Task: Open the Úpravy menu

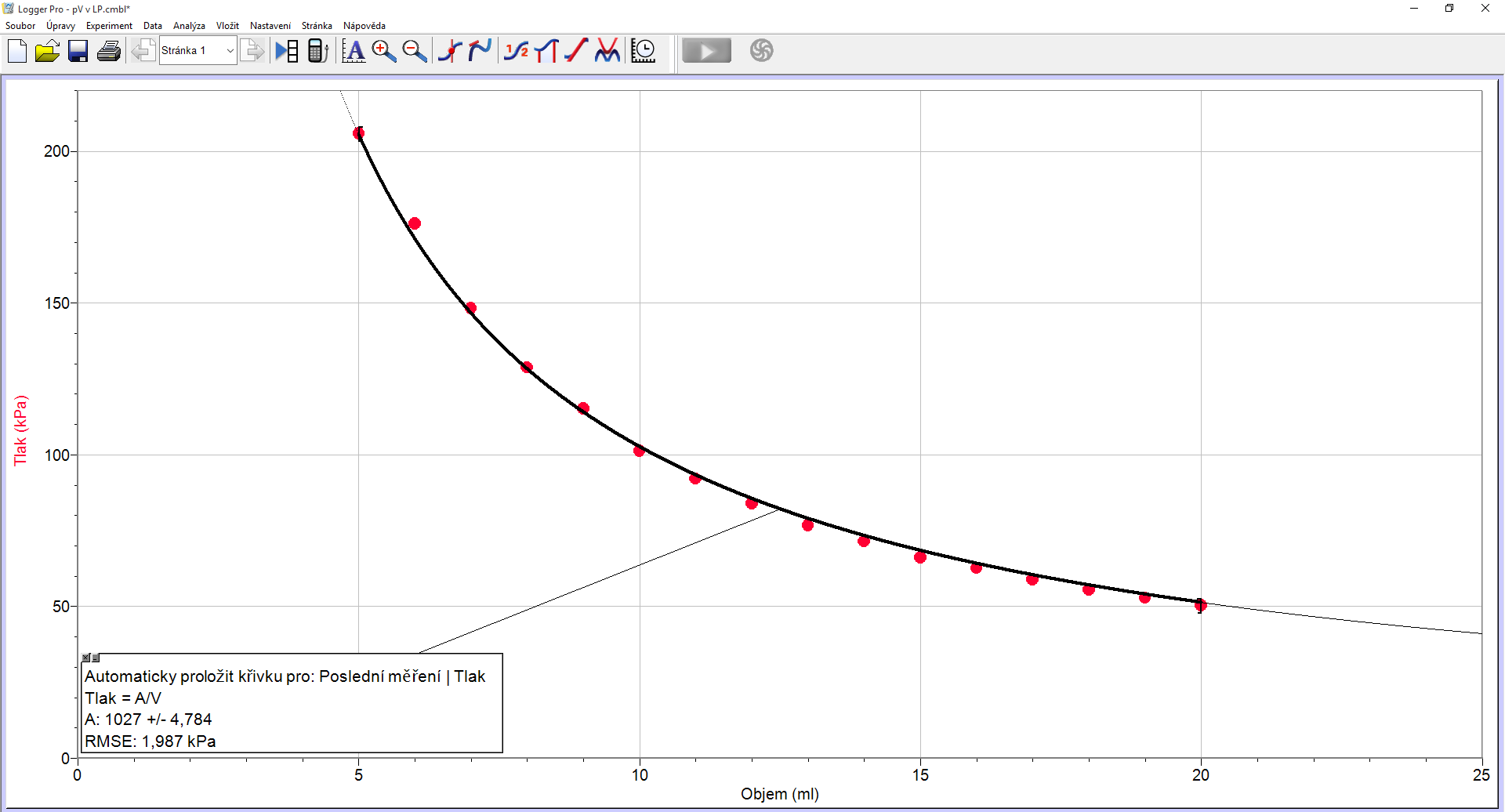Action: 60,26
